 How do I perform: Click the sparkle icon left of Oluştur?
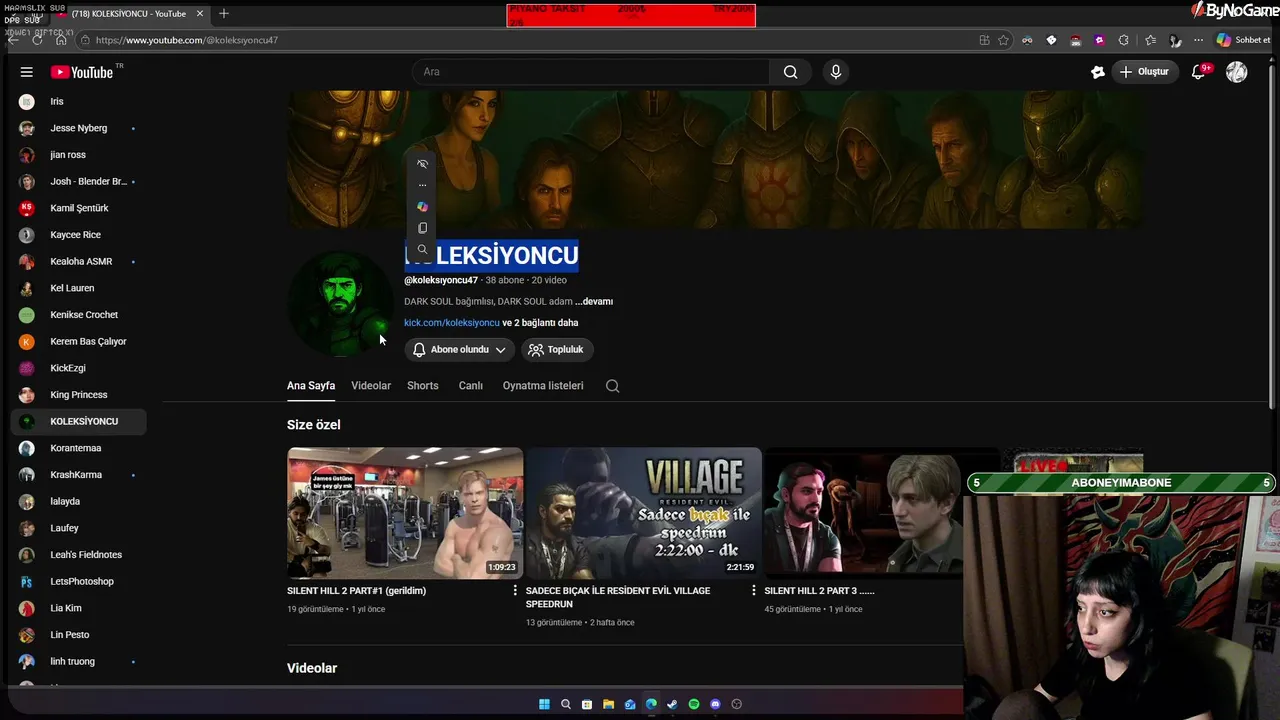(1098, 72)
